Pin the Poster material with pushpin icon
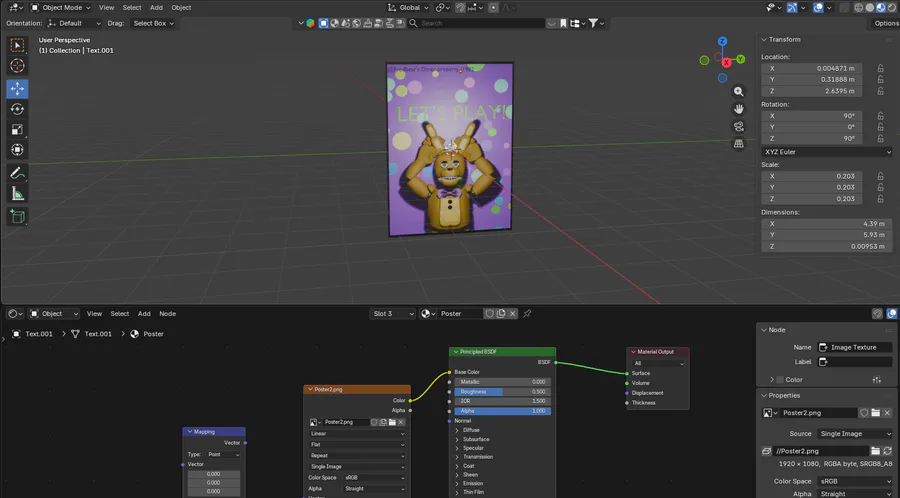Viewport: 900px width, 498px height. [x=527, y=314]
